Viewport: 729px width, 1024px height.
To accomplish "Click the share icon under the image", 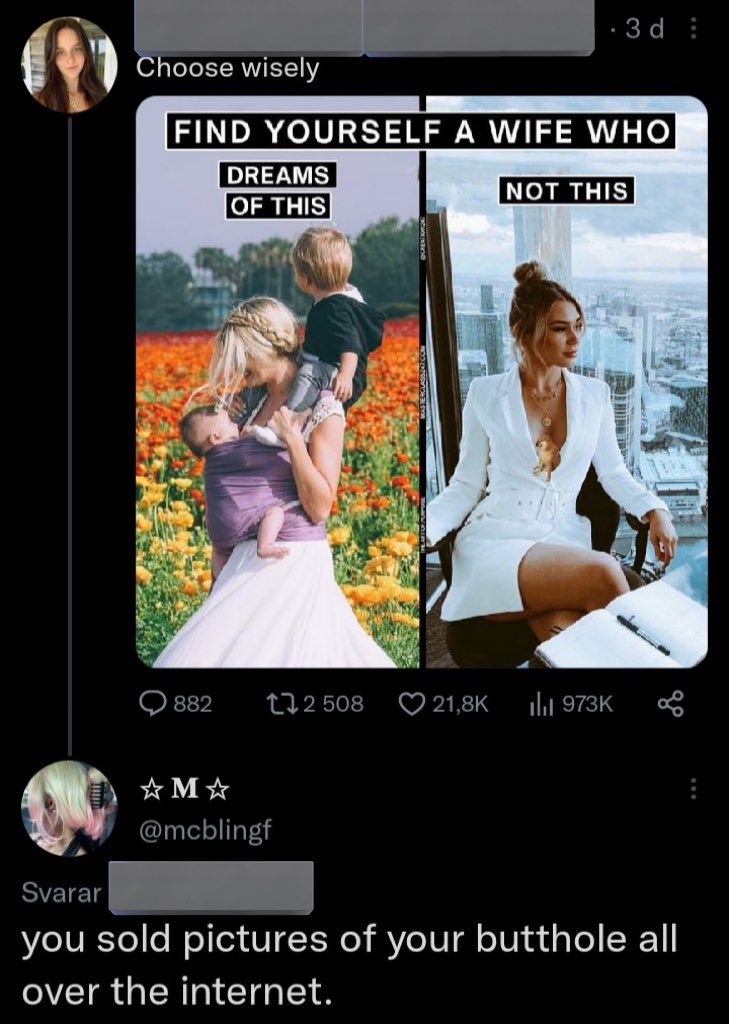I will 669,704.
